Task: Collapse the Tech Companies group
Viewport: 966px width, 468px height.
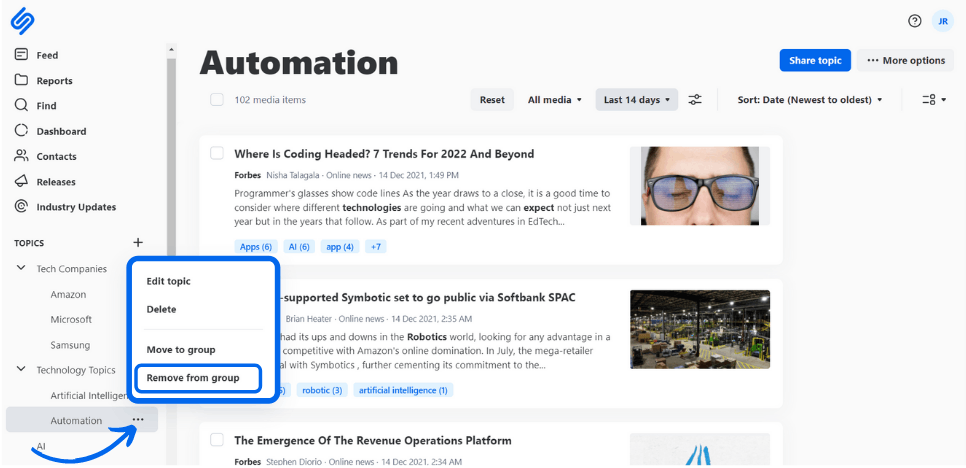Action: coord(22,268)
